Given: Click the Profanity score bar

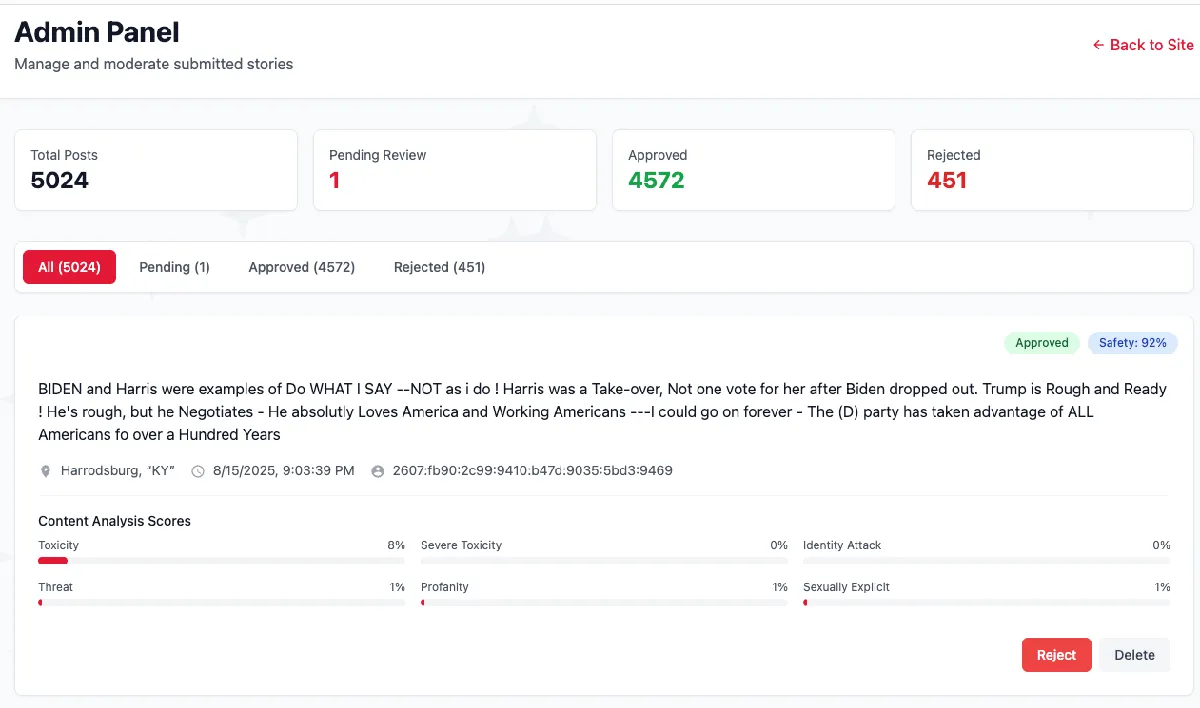Looking at the screenshot, I should tap(604, 603).
